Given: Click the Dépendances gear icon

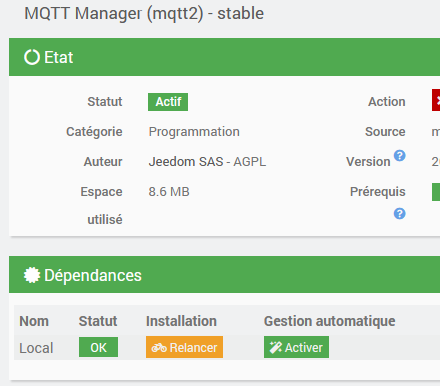Looking at the screenshot, I should (32, 275).
